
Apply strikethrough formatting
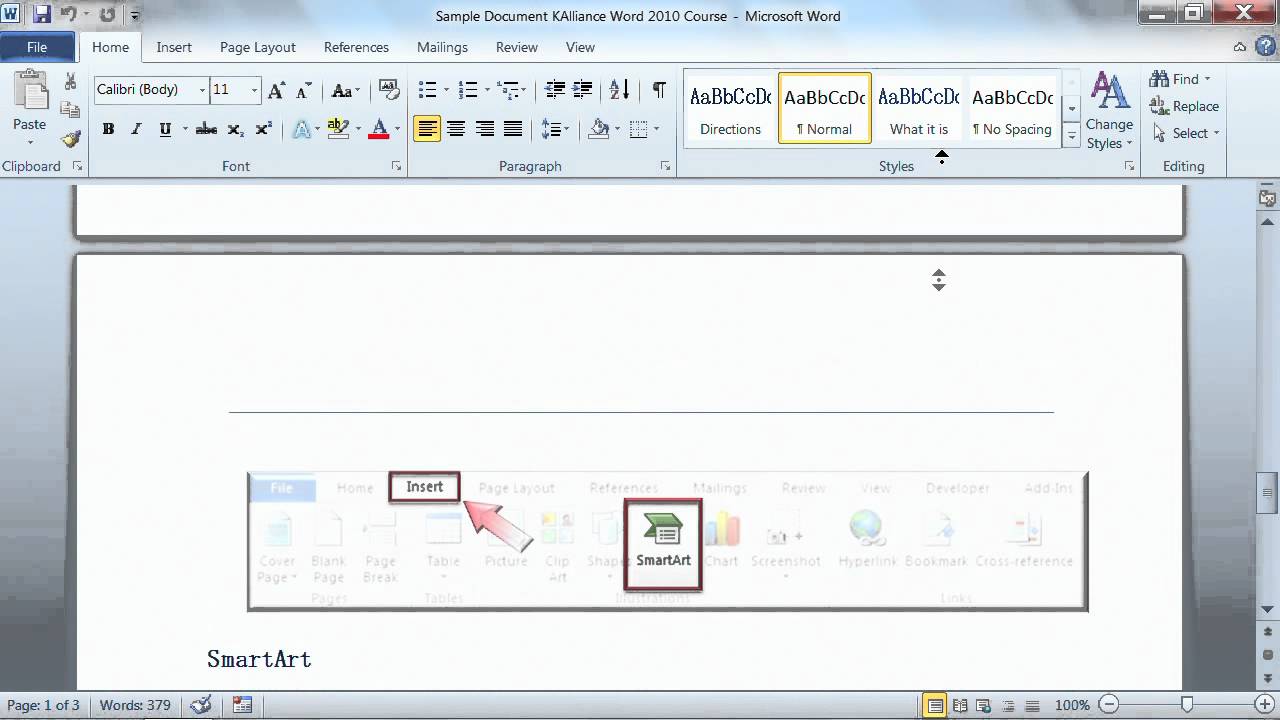click(207, 129)
